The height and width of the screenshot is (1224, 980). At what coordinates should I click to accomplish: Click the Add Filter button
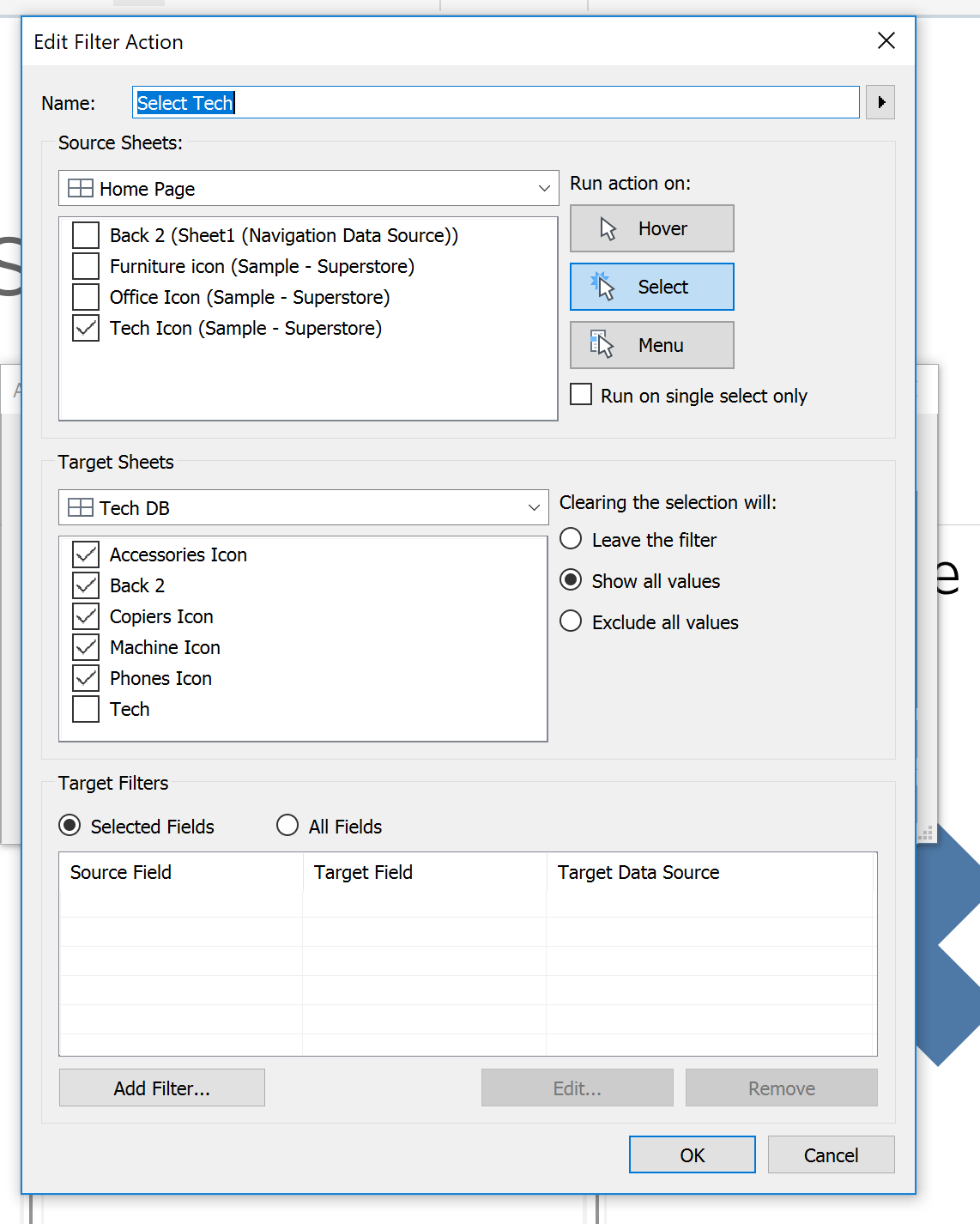point(161,1088)
